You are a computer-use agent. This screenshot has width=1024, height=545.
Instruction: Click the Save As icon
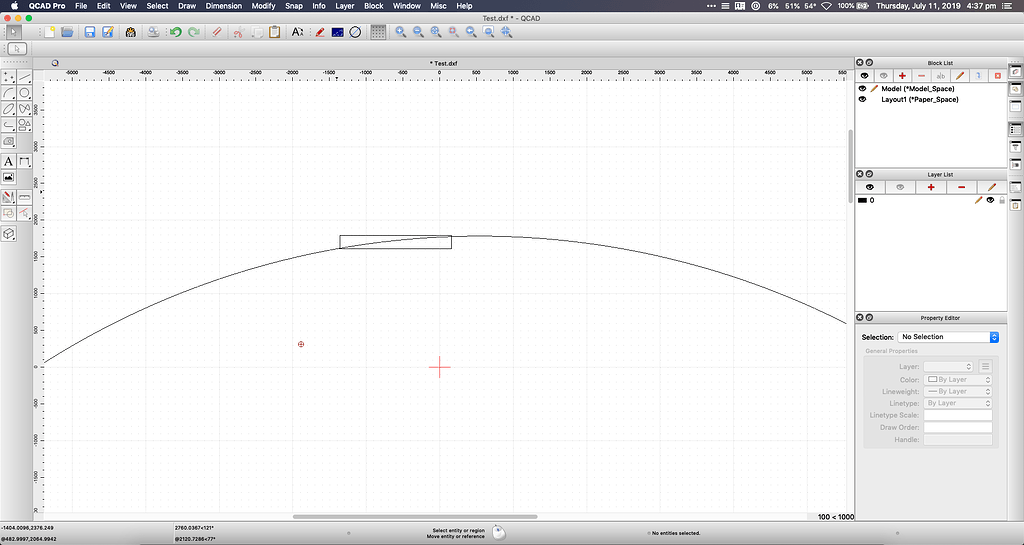pos(108,32)
